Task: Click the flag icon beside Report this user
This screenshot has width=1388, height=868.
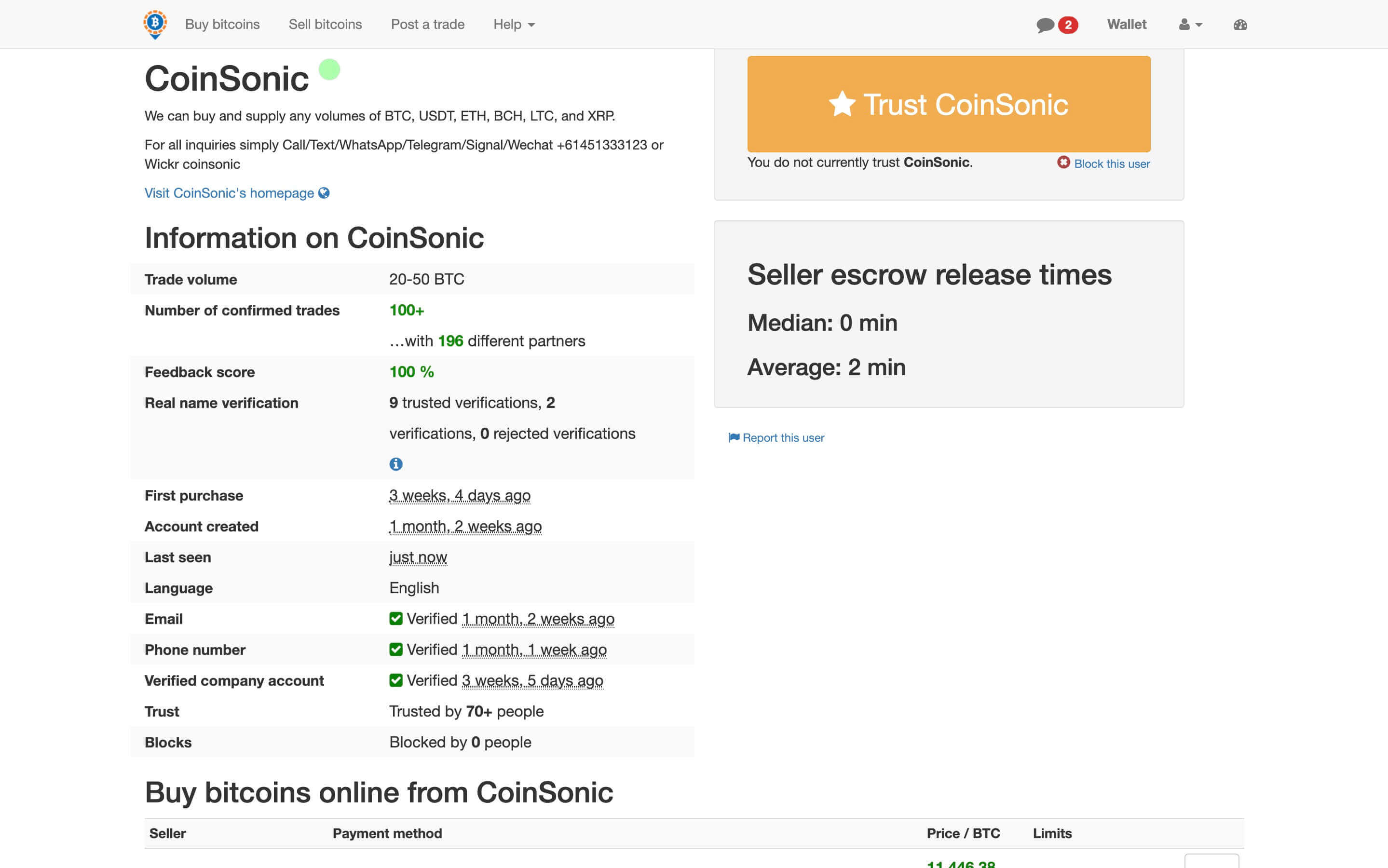Action: 734,437
